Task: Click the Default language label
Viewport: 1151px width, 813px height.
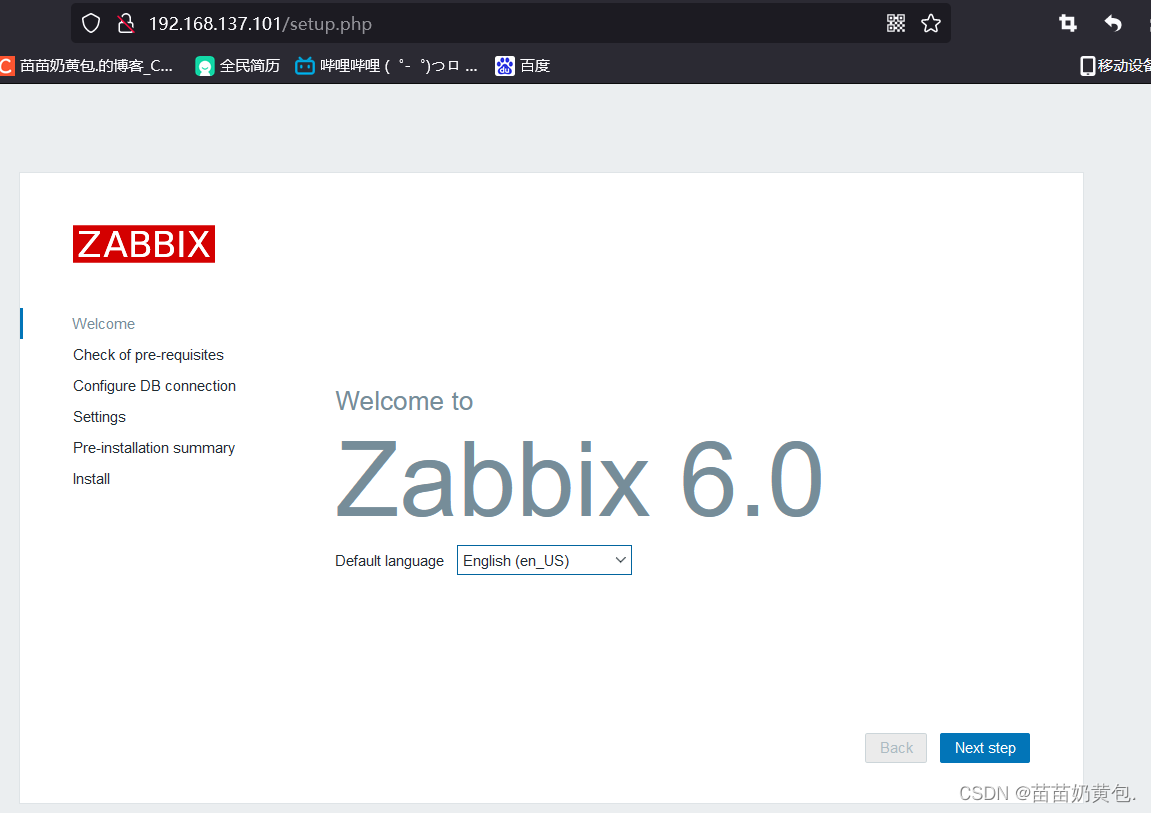Action: pos(389,561)
